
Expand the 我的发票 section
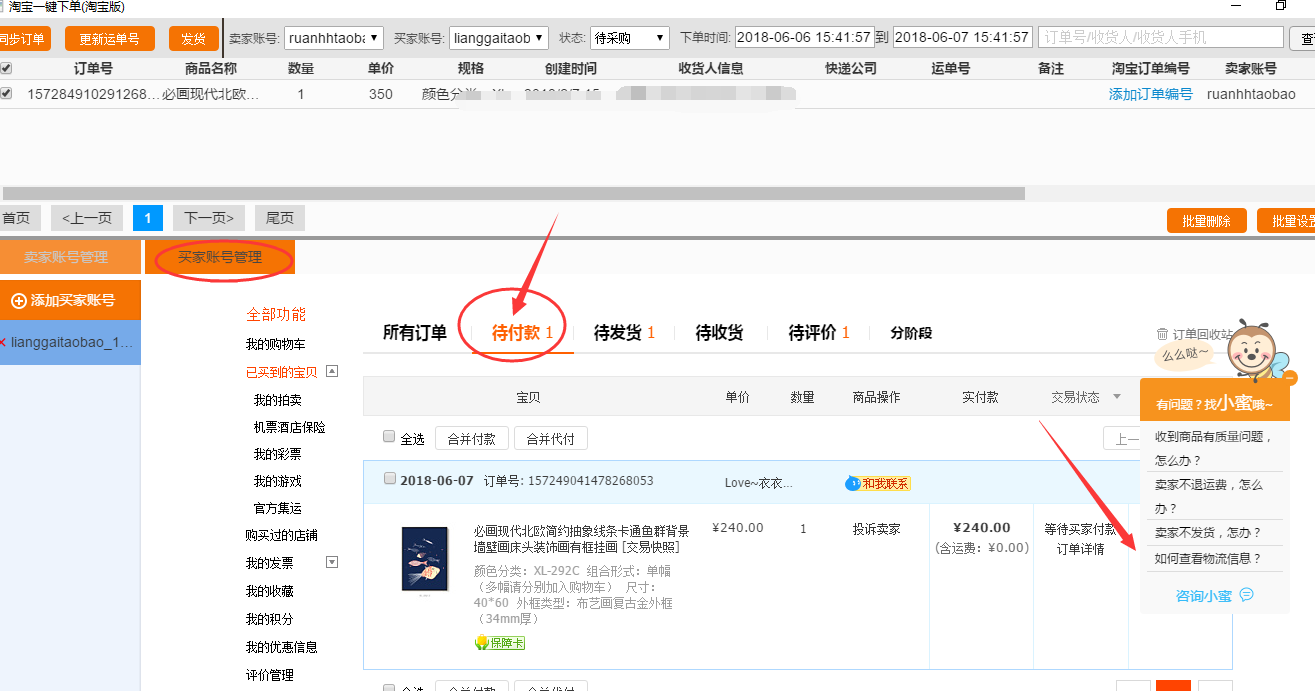[x=333, y=562]
